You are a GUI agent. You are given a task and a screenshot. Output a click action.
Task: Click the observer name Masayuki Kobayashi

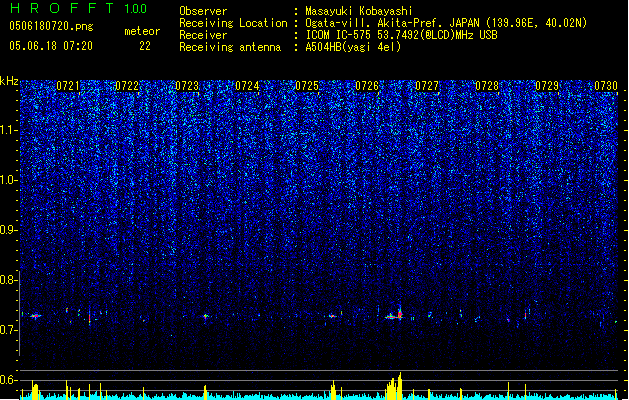tap(359, 11)
